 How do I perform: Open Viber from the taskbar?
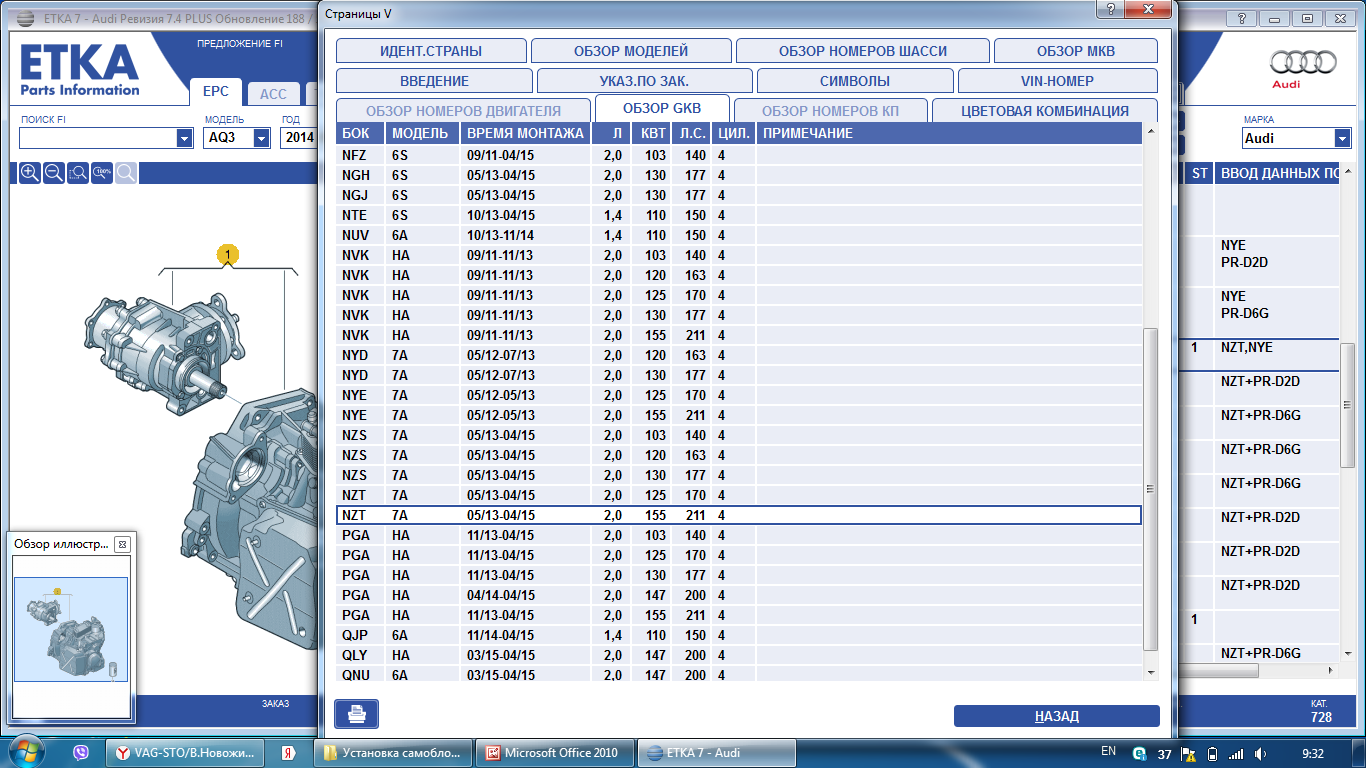[81, 752]
